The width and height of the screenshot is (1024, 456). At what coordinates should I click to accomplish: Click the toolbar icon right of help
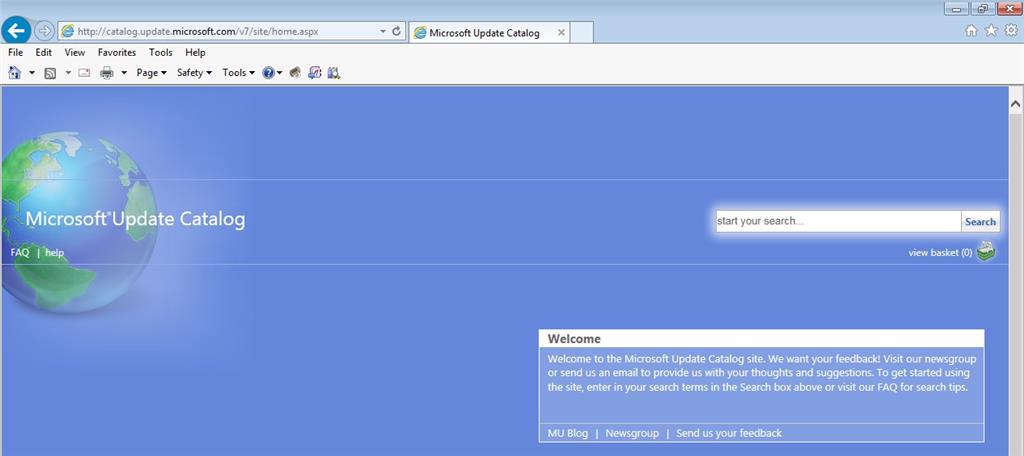tap(295, 73)
